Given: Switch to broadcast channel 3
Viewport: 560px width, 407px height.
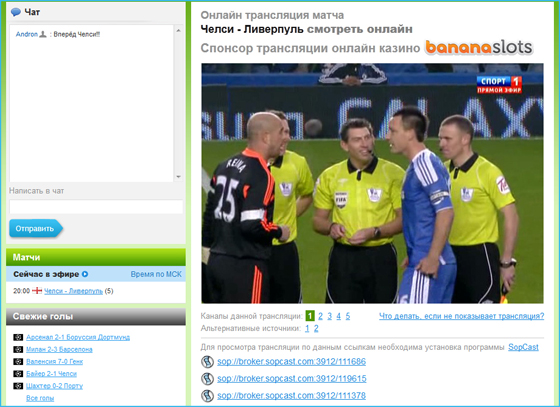Looking at the screenshot, I should (329, 316).
